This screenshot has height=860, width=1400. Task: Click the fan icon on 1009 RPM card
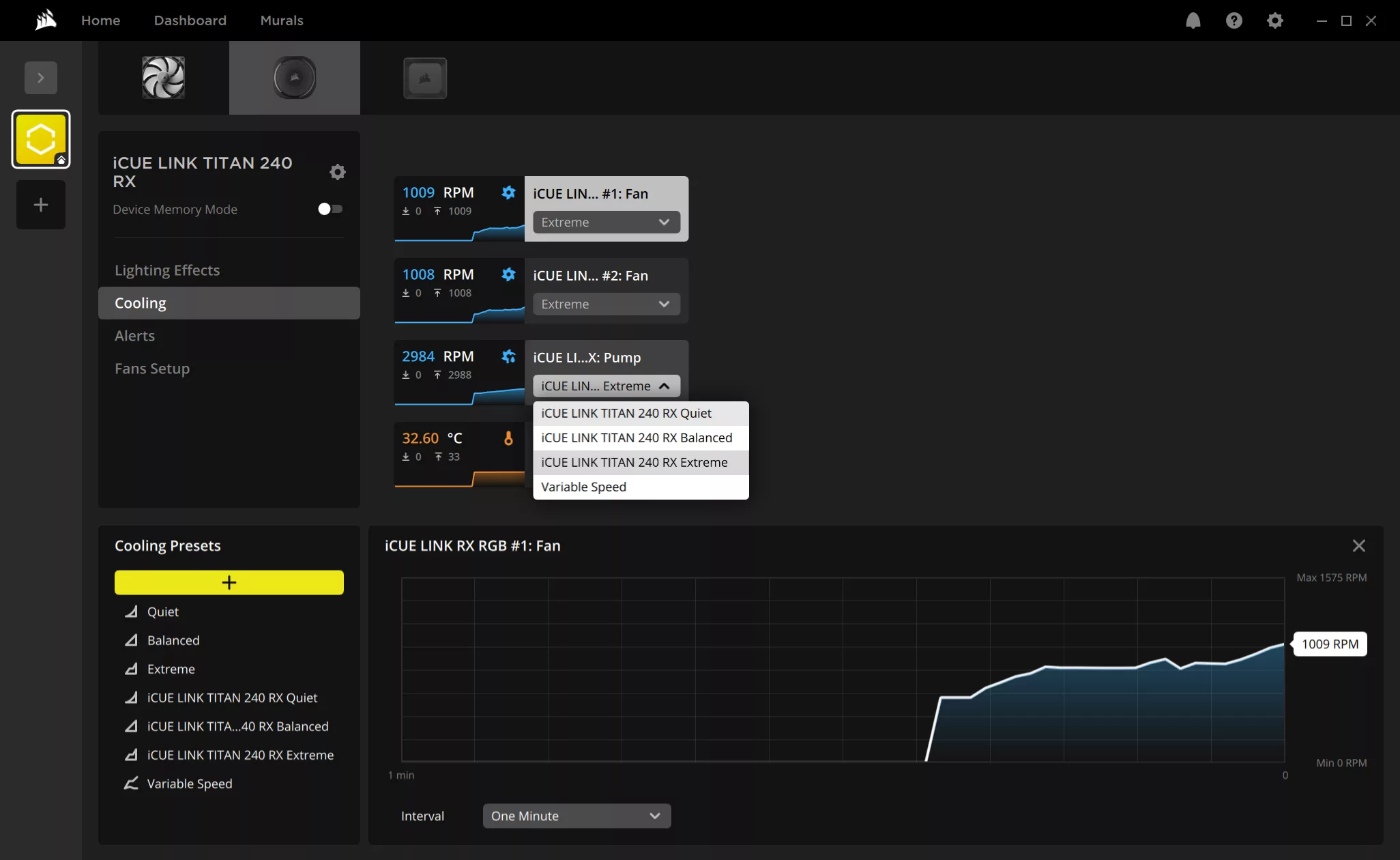[508, 192]
